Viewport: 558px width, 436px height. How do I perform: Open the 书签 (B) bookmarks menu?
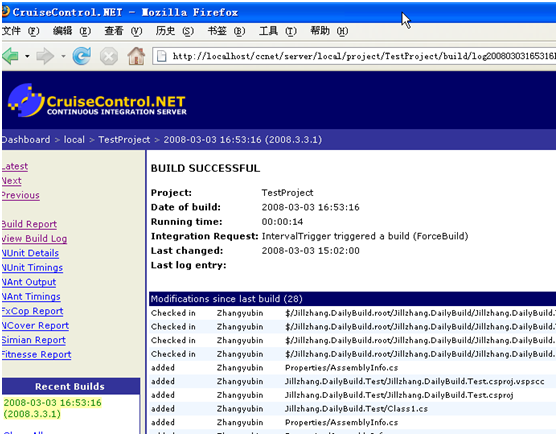[226, 31]
